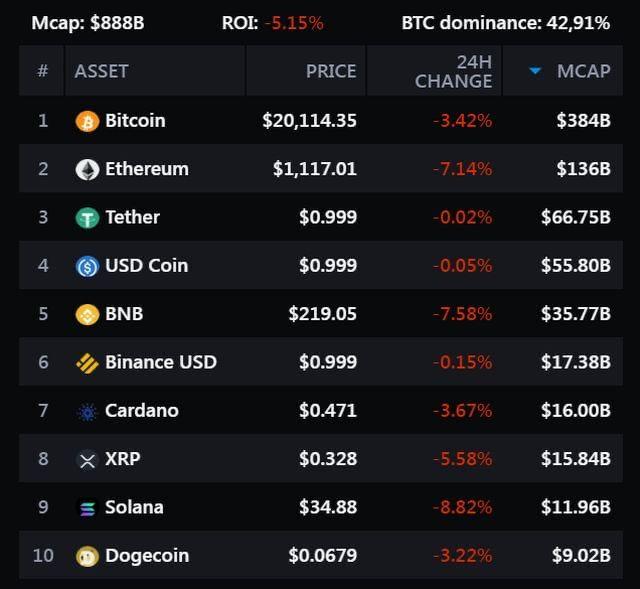Open the Dogecoin asset name link
Viewport: 640px width, 589px height.
point(147,556)
